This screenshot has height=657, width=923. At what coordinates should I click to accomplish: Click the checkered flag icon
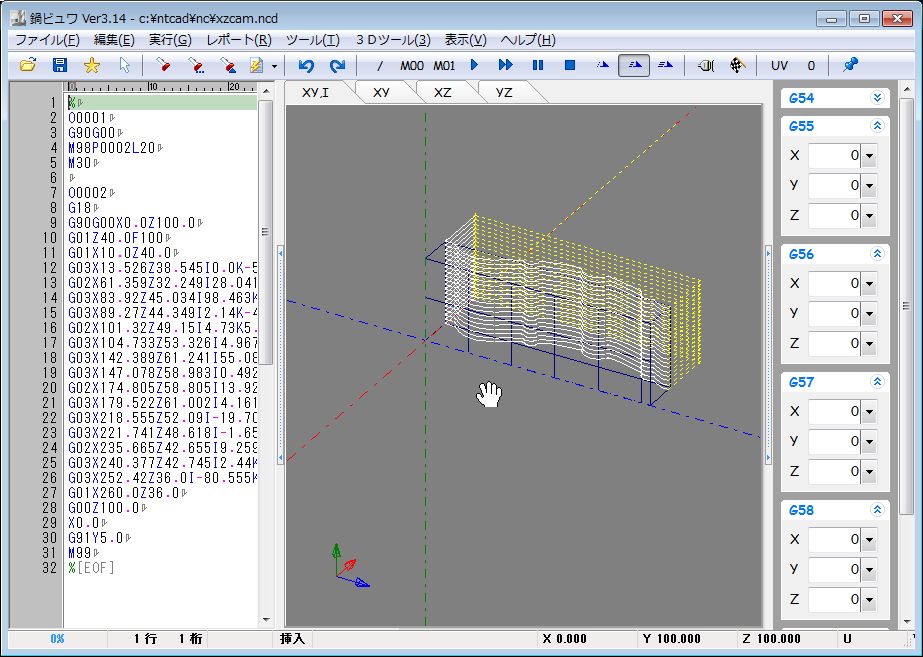[737, 65]
